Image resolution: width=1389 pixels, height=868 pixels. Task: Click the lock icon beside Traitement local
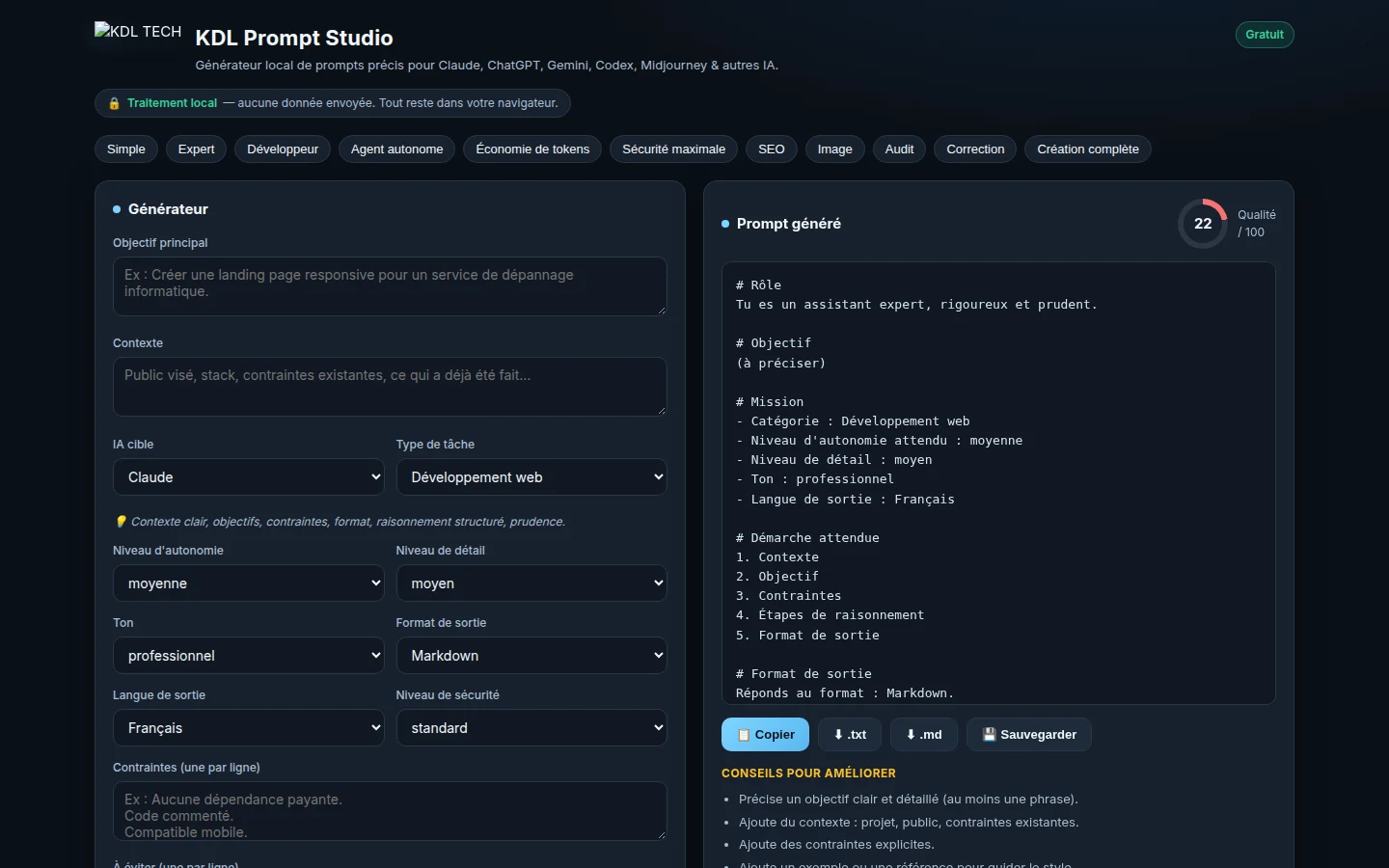click(x=114, y=103)
